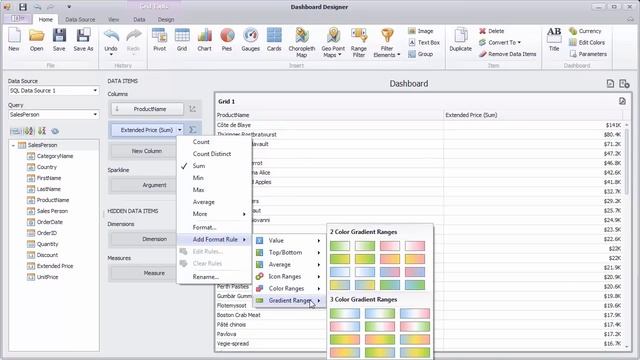The width and height of the screenshot is (640, 360).
Task: Open a dashboard file using Open
Action: 36,40
